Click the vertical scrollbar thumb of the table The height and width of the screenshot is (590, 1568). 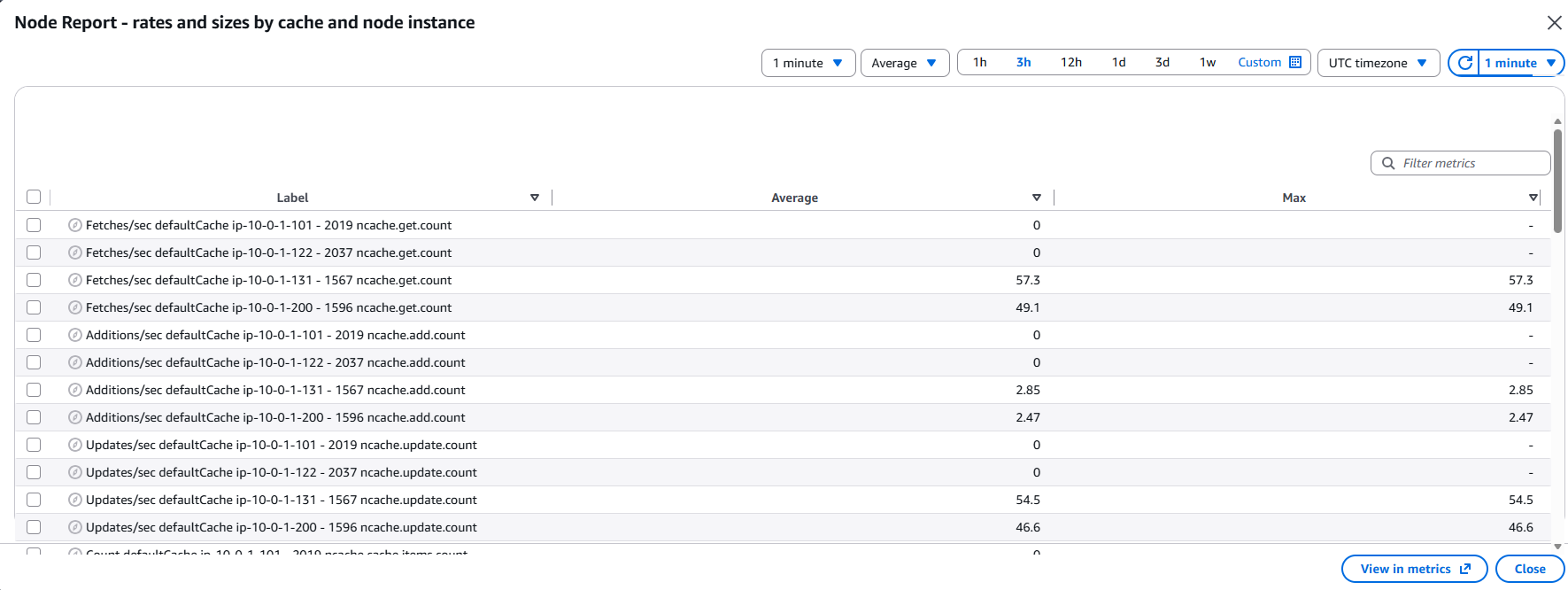click(x=1557, y=181)
